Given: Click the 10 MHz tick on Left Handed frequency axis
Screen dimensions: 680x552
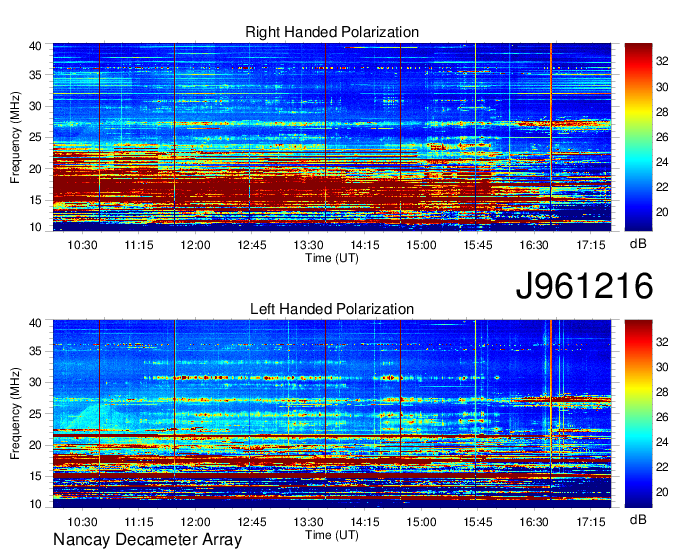Looking at the screenshot, I should pyautogui.click(x=35, y=504).
